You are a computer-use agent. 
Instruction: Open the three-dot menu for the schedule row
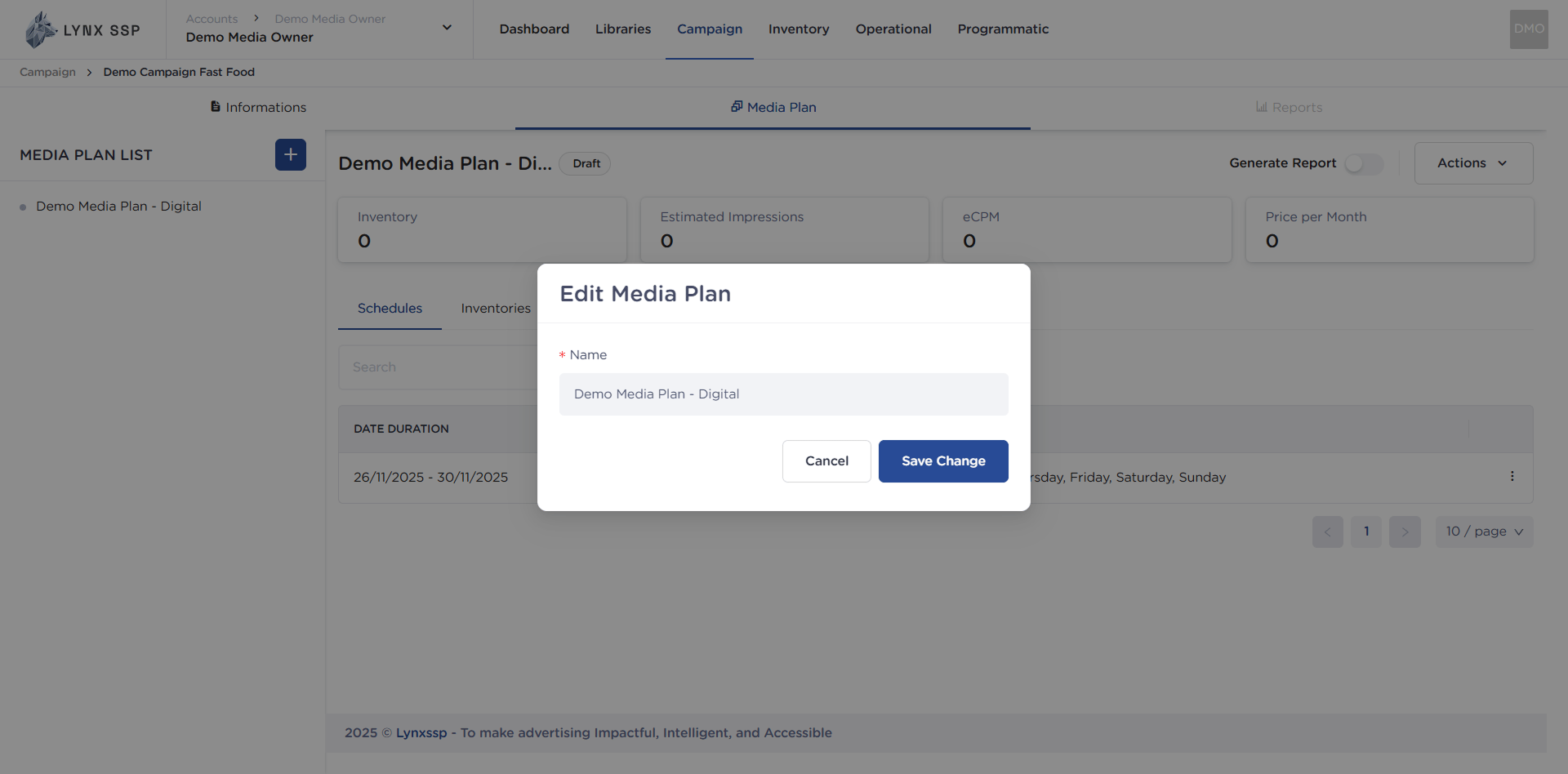click(1512, 476)
